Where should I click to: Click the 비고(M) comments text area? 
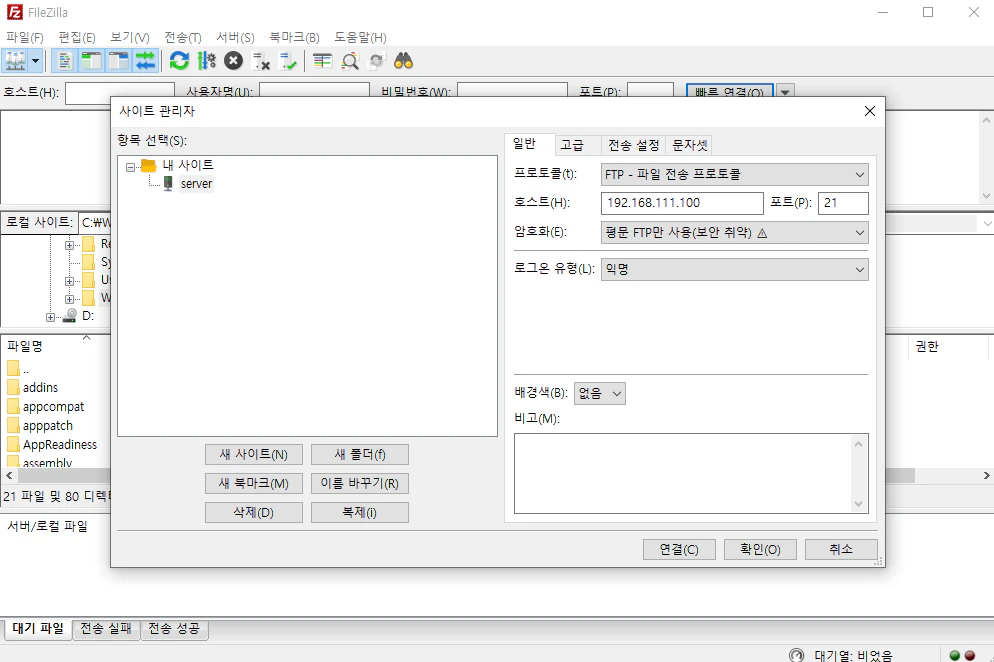click(691, 474)
